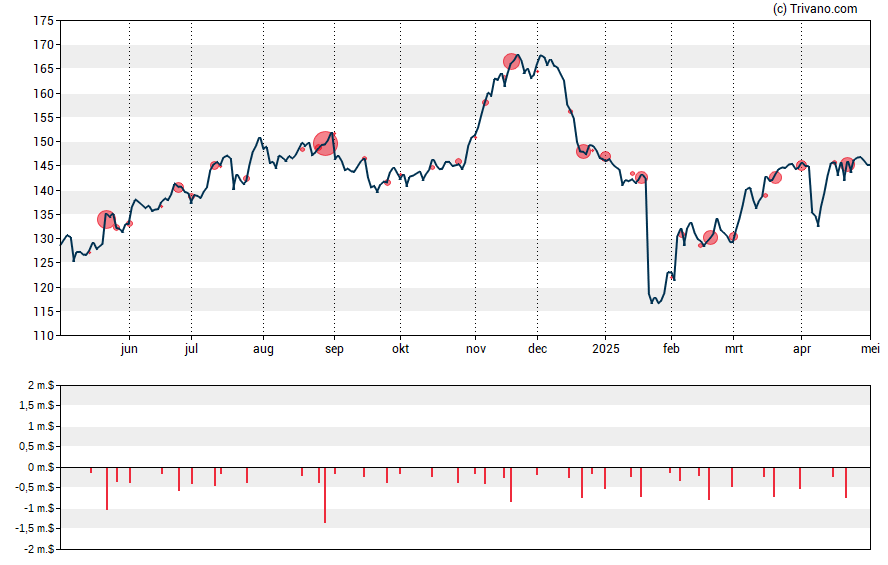Screen dimensions: 888x565
Task: Click the 'aug' month label
Action: [x=263, y=349]
